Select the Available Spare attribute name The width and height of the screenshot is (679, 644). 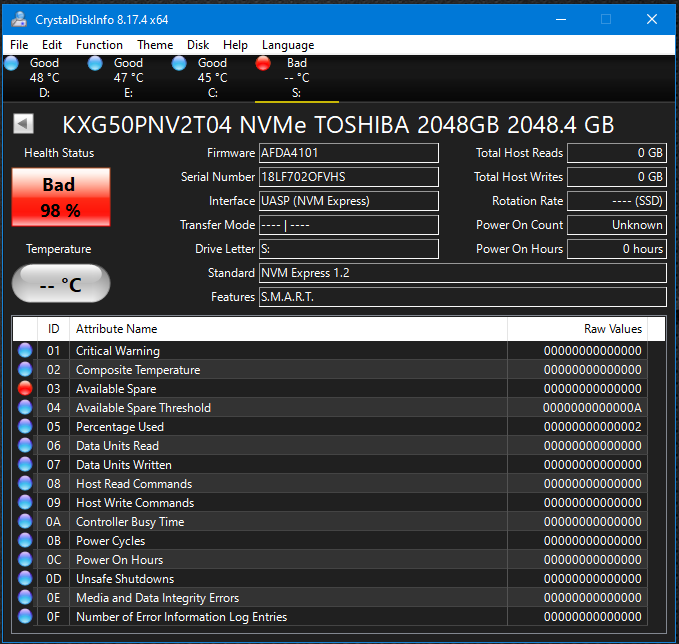pos(116,389)
